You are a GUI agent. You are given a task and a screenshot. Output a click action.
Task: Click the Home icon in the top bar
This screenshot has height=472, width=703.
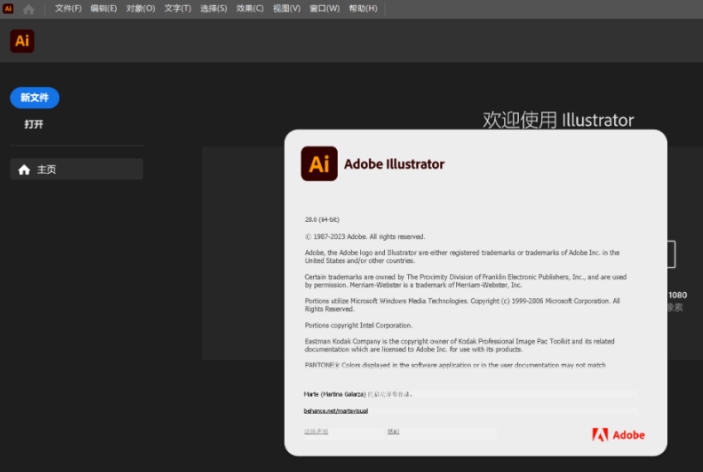[28, 9]
